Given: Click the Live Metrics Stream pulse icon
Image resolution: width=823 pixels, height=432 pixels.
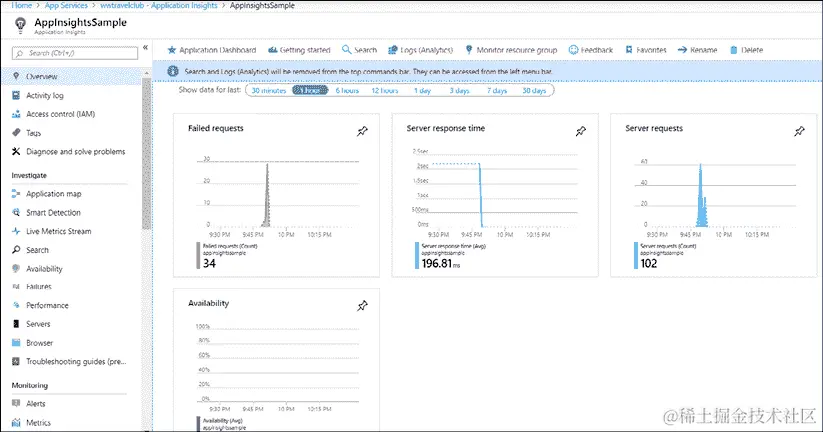Looking at the screenshot, I should (x=16, y=231).
